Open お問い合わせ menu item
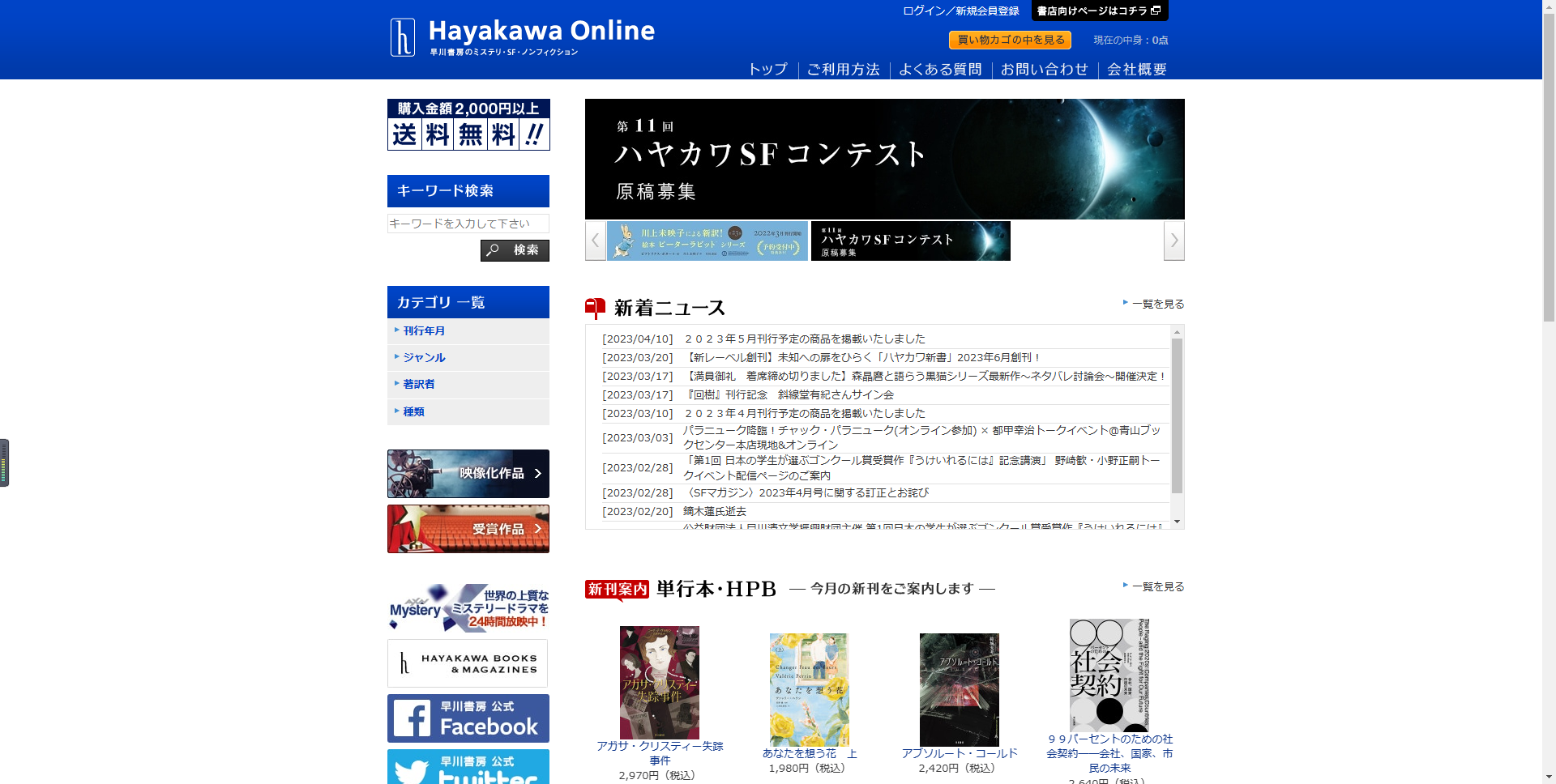Image resolution: width=1556 pixels, height=784 pixels. coord(1044,70)
